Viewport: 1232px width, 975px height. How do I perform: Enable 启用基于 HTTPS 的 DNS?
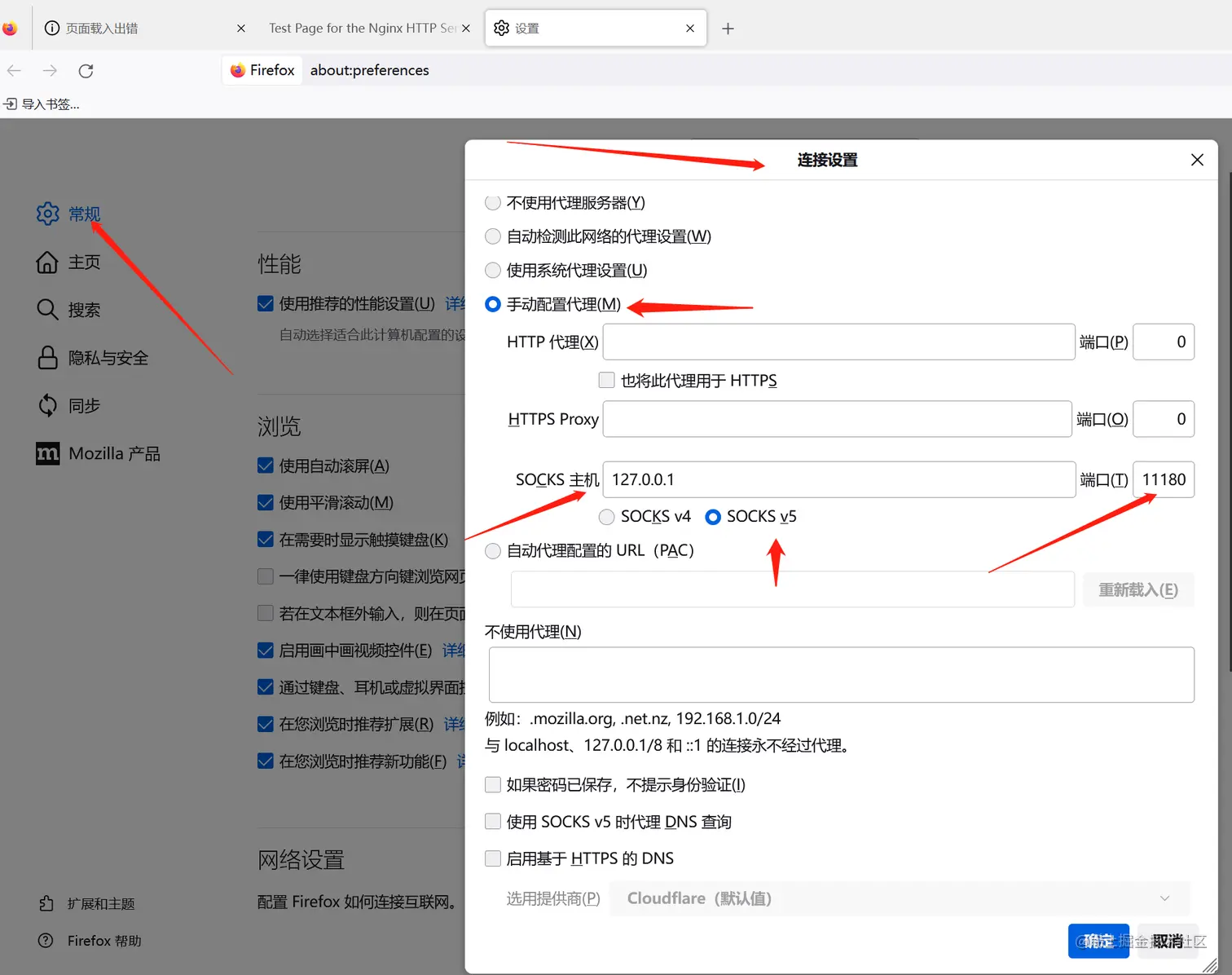click(493, 858)
